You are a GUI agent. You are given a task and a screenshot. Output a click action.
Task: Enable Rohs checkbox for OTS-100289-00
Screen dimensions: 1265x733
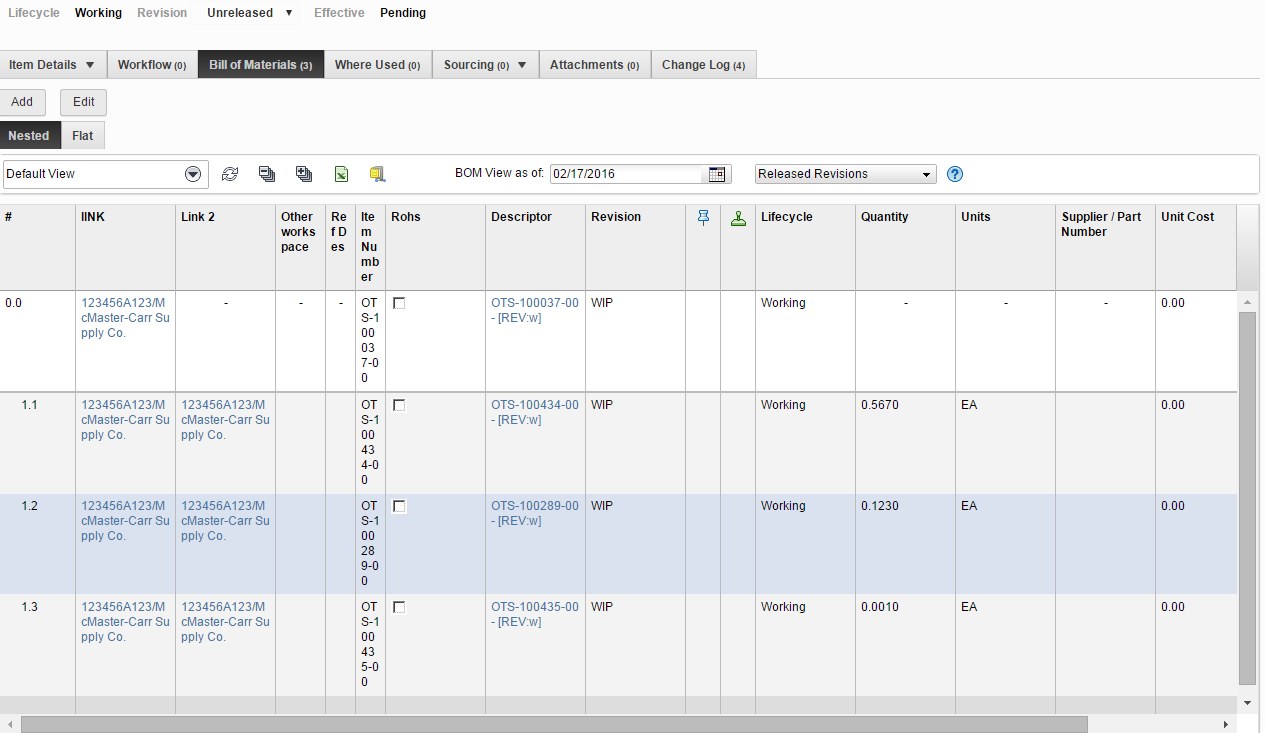click(399, 506)
